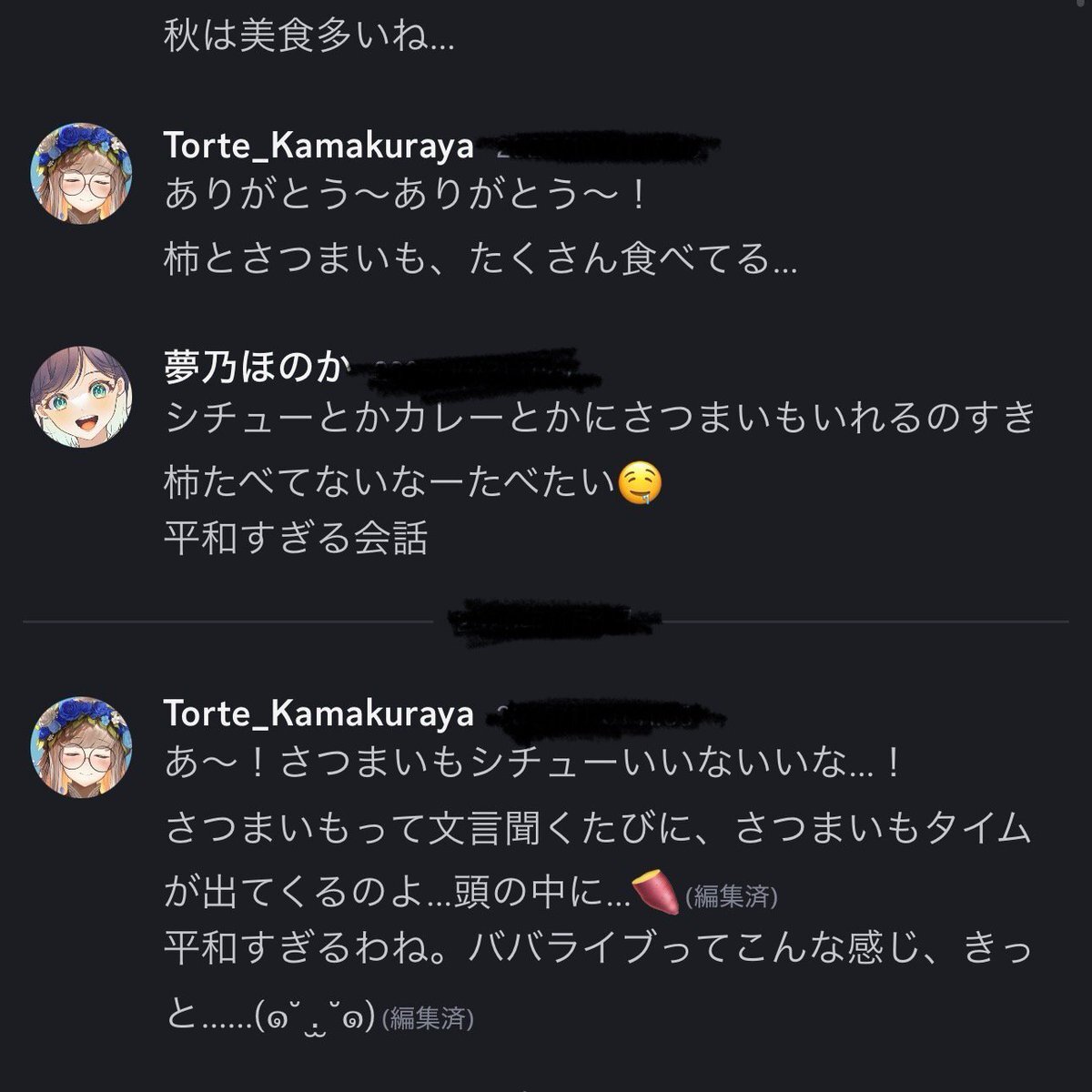Viewport: 1092px width, 1092px height.
Task: Click the シチューとかカレーとかに message line
Action: click(x=601, y=418)
